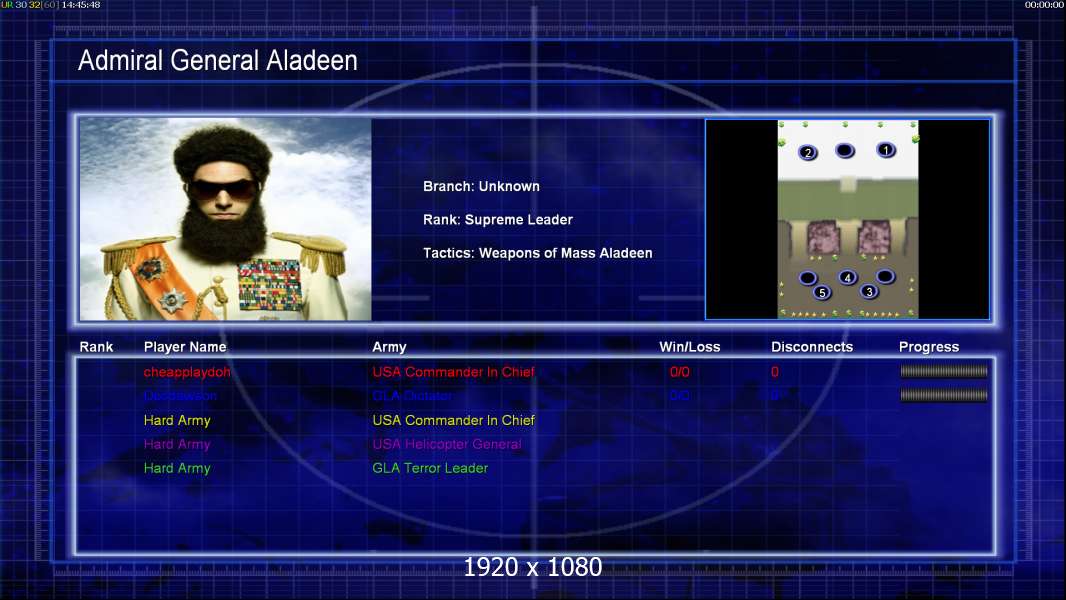
Task: Click 'GLA Terror Leader' army entry
Action: point(430,468)
